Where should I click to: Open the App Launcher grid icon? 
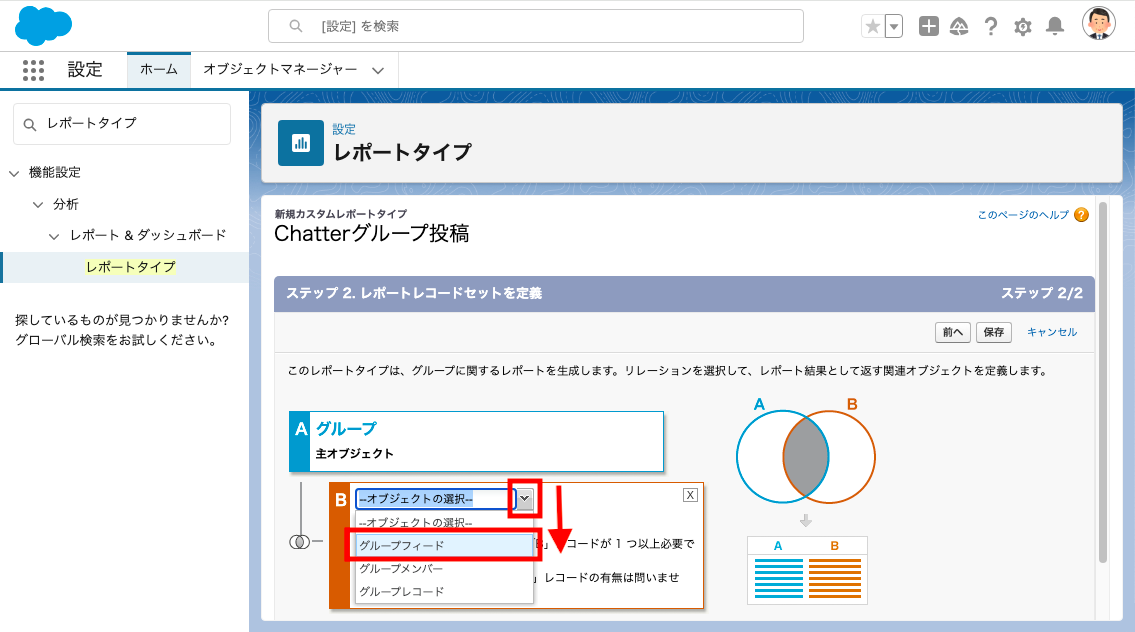pyautogui.click(x=33, y=70)
